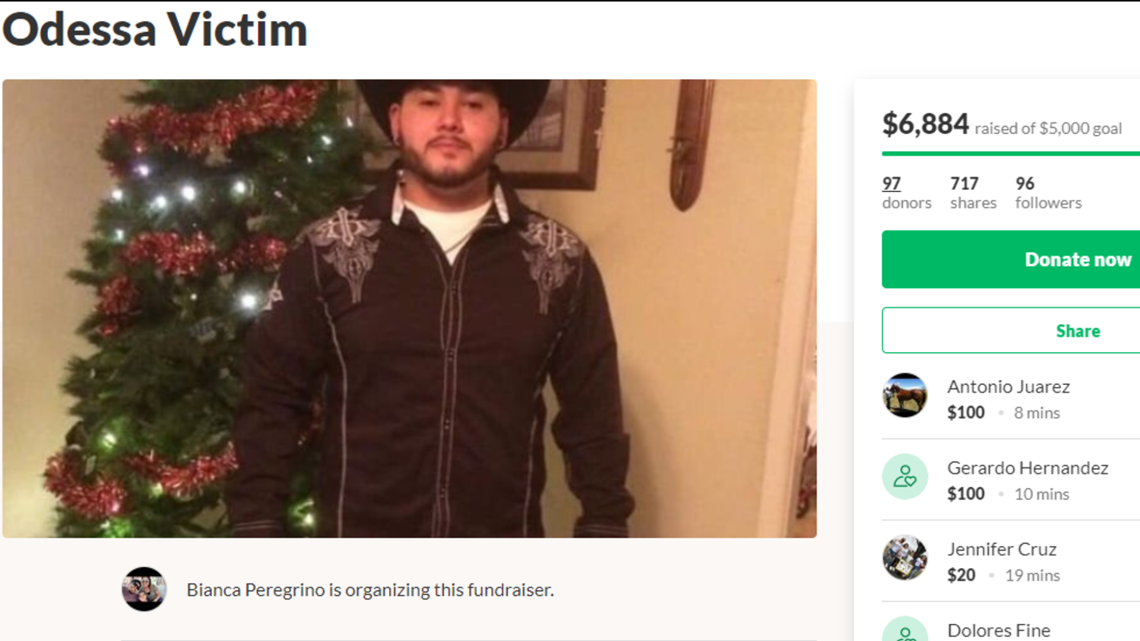Click the 717 shares count
Image resolution: width=1140 pixels, height=641 pixels.
point(973,193)
